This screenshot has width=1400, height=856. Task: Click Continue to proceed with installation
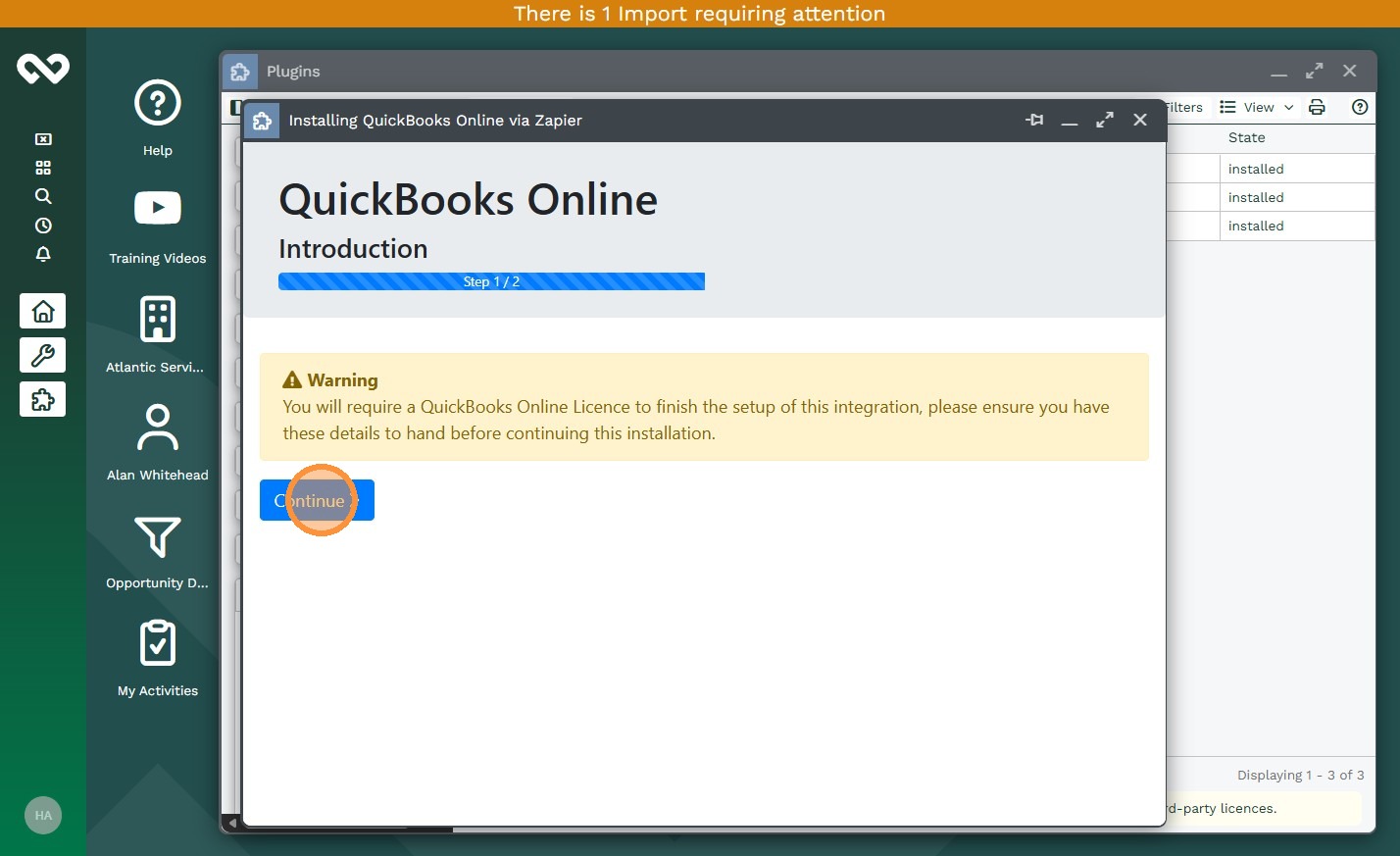[x=317, y=500]
